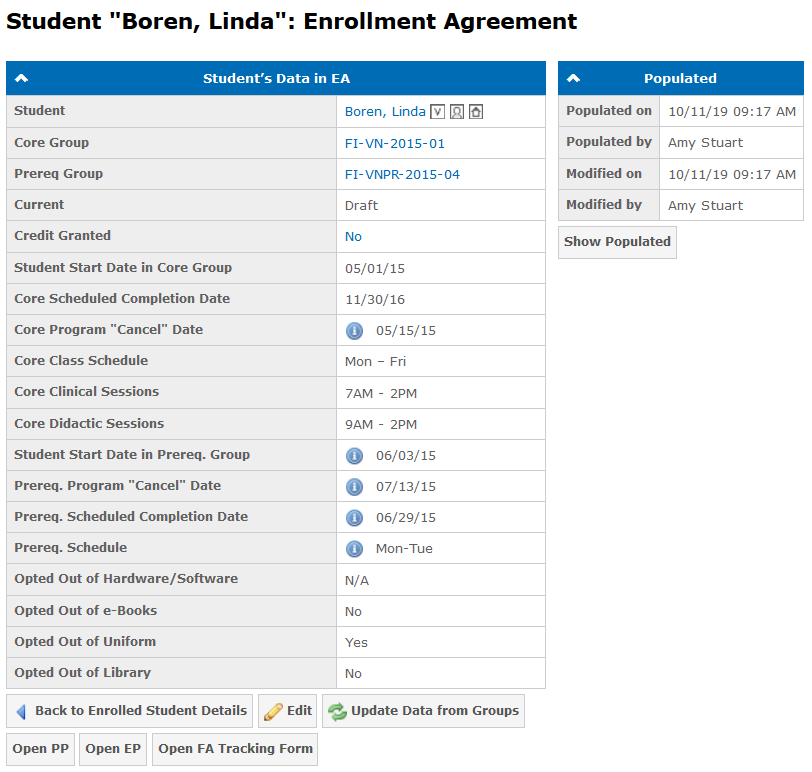Click the 'No' Opted Out of Library value
Viewport: 812px width, 772px height.
tap(353, 674)
